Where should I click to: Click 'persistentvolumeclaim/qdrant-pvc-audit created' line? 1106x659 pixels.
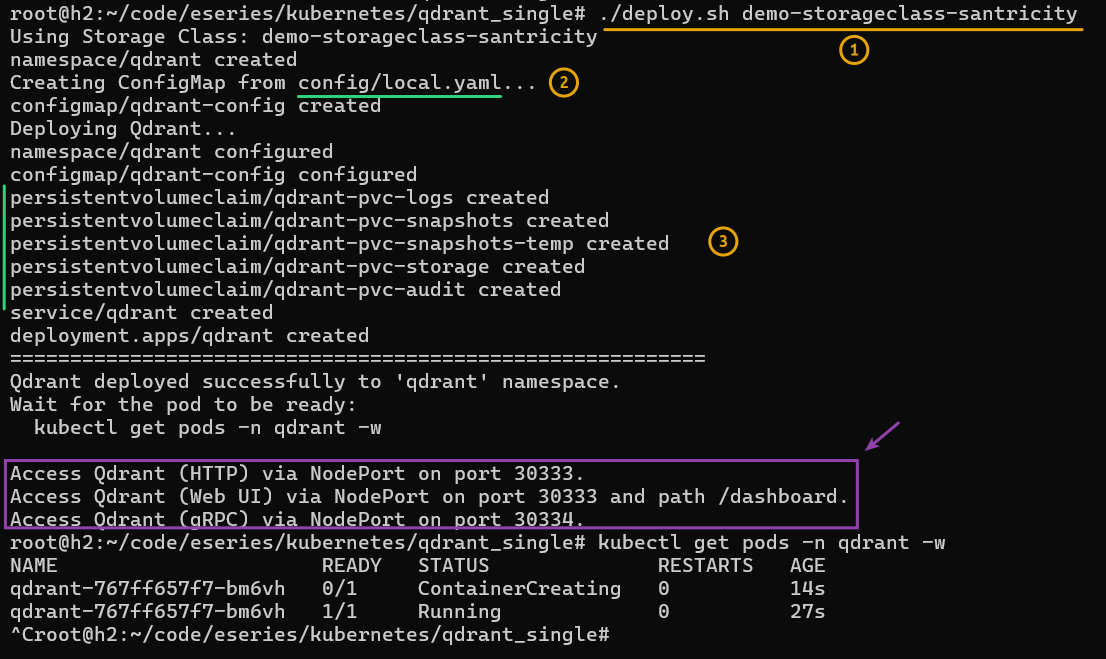[x=285, y=290]
